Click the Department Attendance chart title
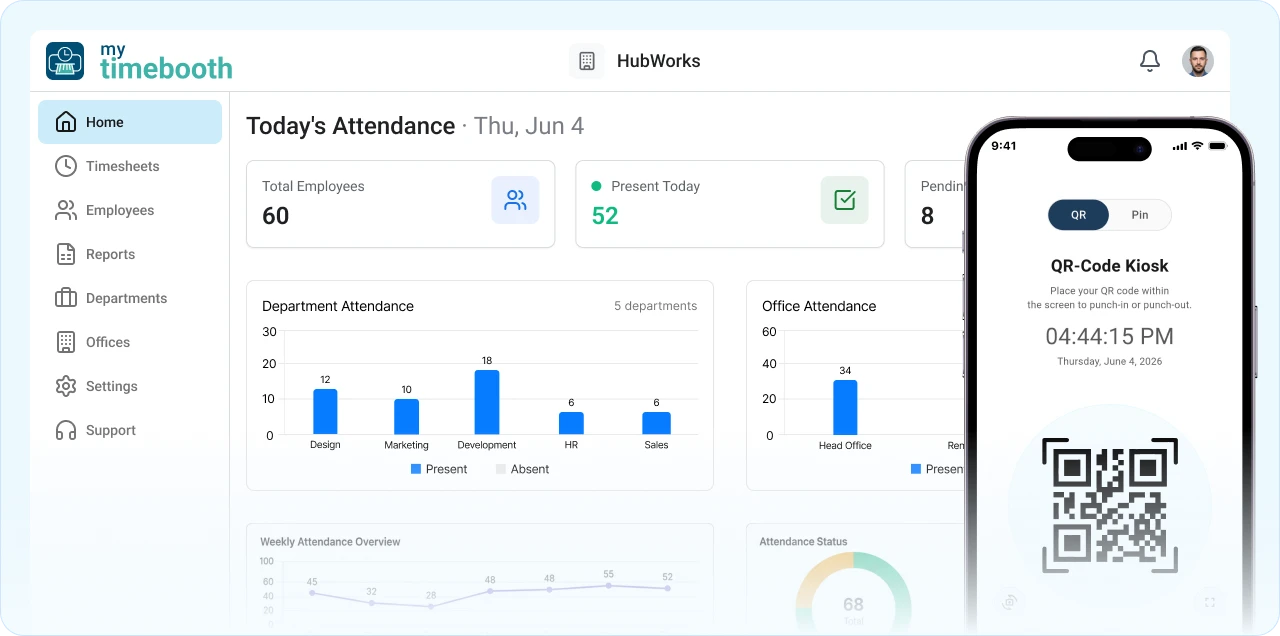This screenshot has width=1280, height=636. click(x=338, y=306)
